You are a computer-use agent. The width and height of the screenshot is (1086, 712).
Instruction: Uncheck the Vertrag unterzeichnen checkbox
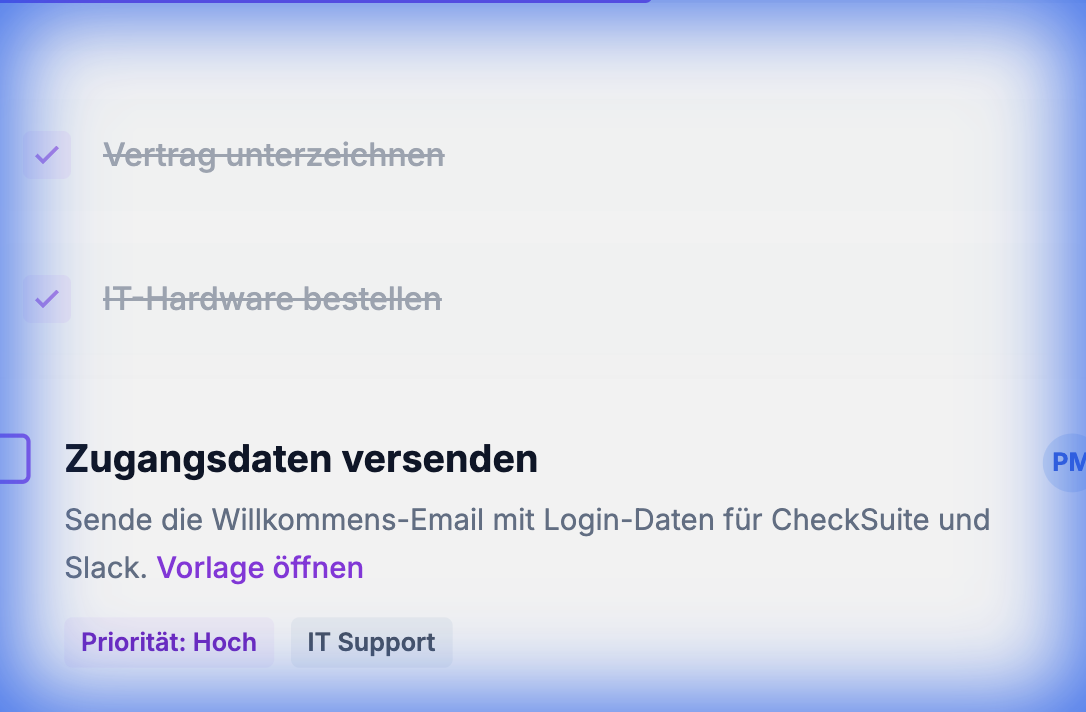[x=47, y=155]
